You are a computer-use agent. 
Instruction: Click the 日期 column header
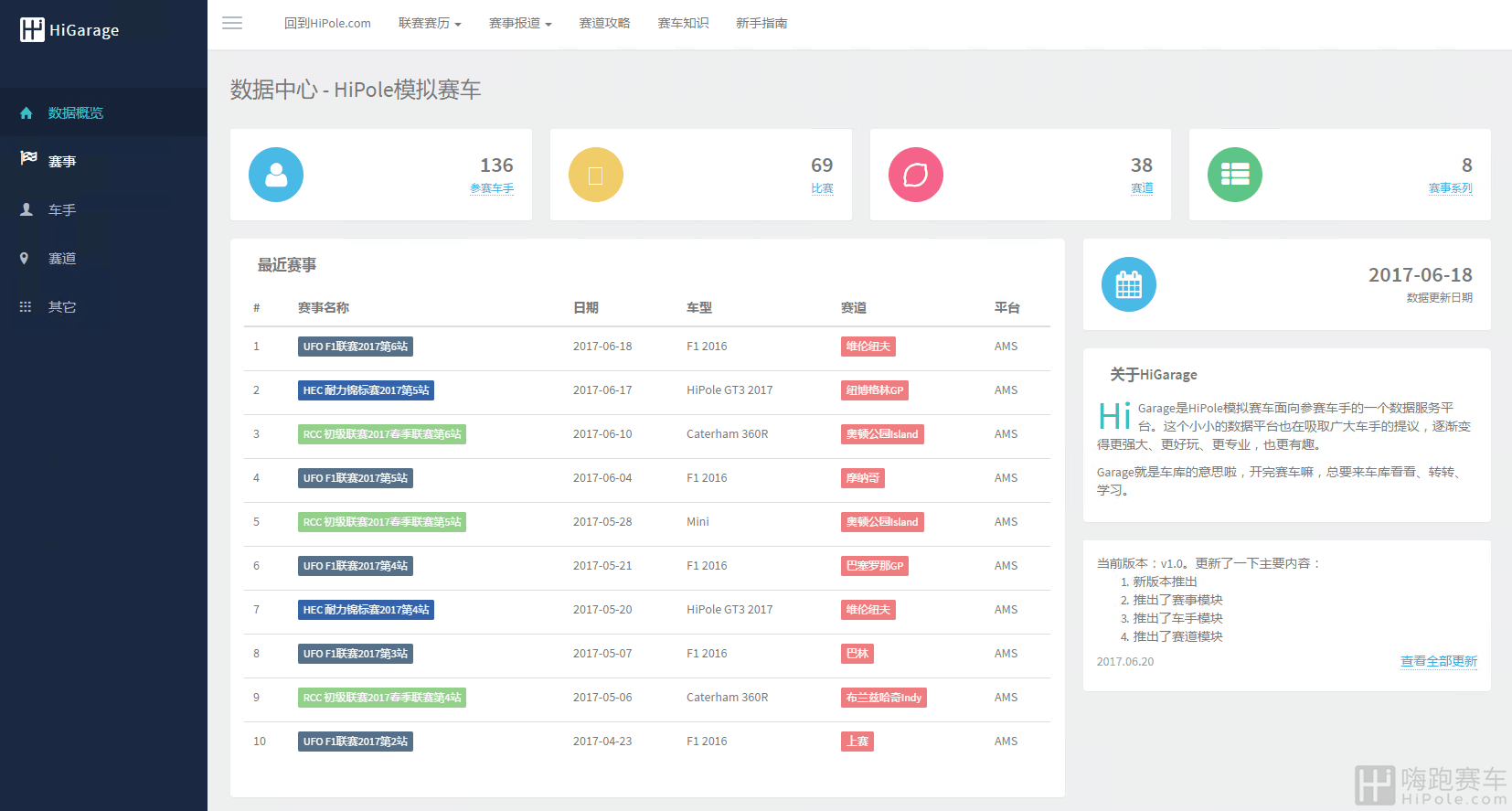tap(586, 308)
